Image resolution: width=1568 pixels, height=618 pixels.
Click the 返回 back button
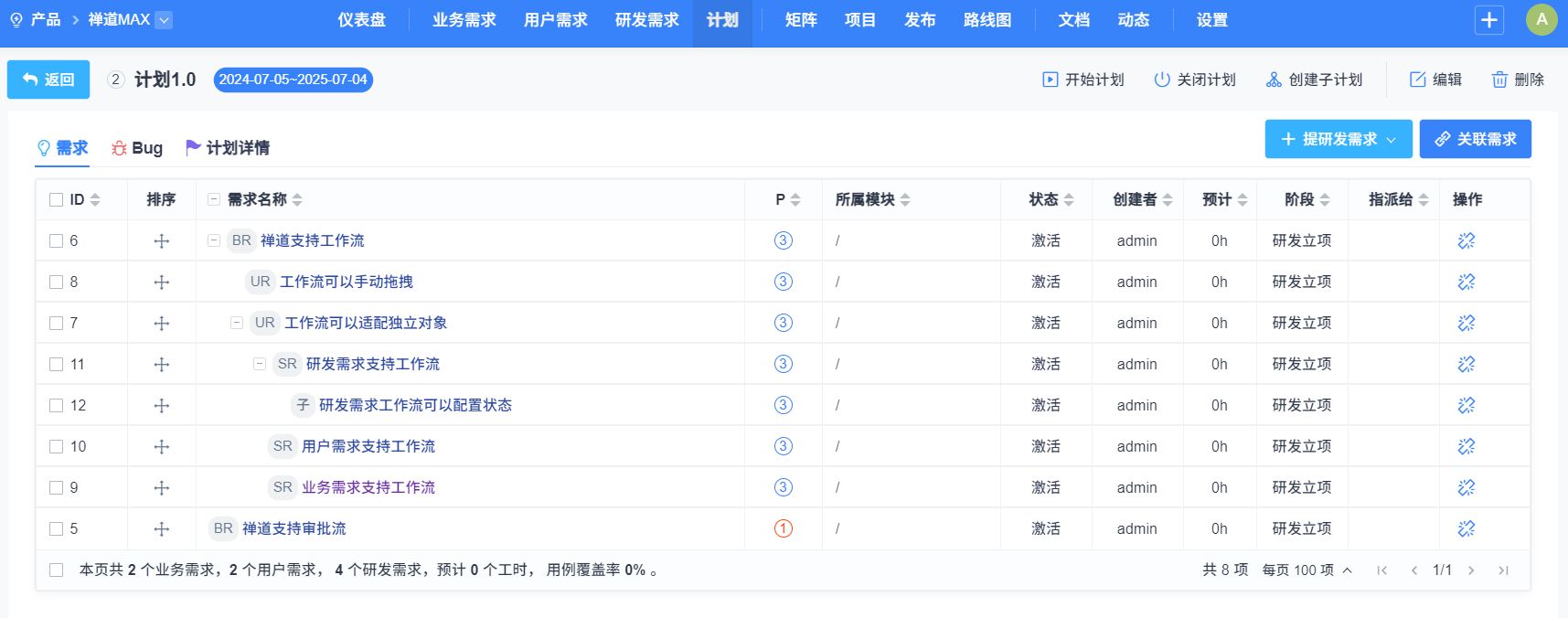coord(48,80)
